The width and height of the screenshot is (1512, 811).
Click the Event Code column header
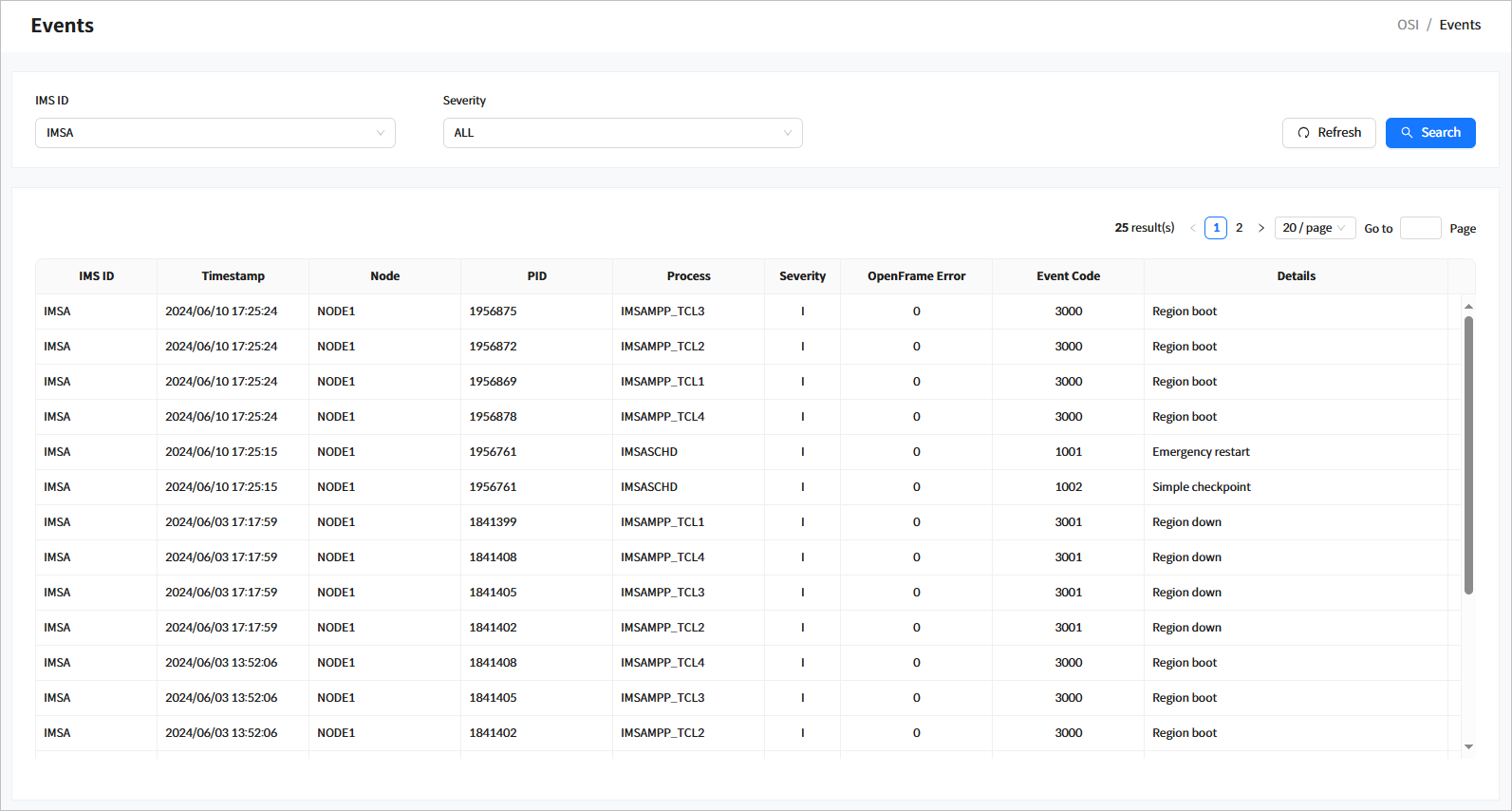(x=1068, y=276)
